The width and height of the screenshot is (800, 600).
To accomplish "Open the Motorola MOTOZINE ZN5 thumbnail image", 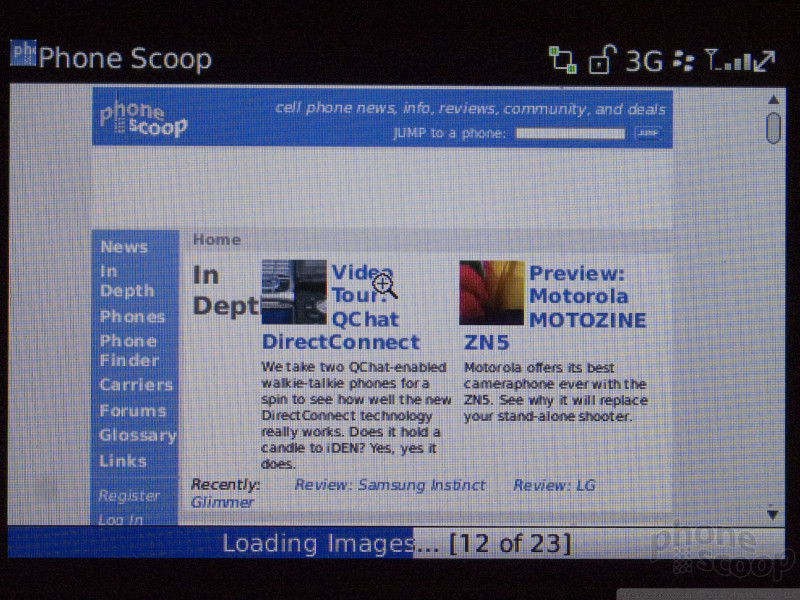I will click(x=492, y=293).
